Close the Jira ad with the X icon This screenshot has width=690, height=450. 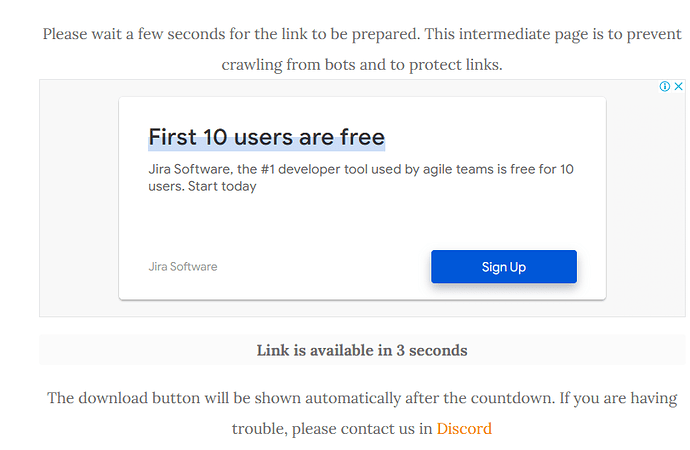pyautogui.click(x=679, y=86)
